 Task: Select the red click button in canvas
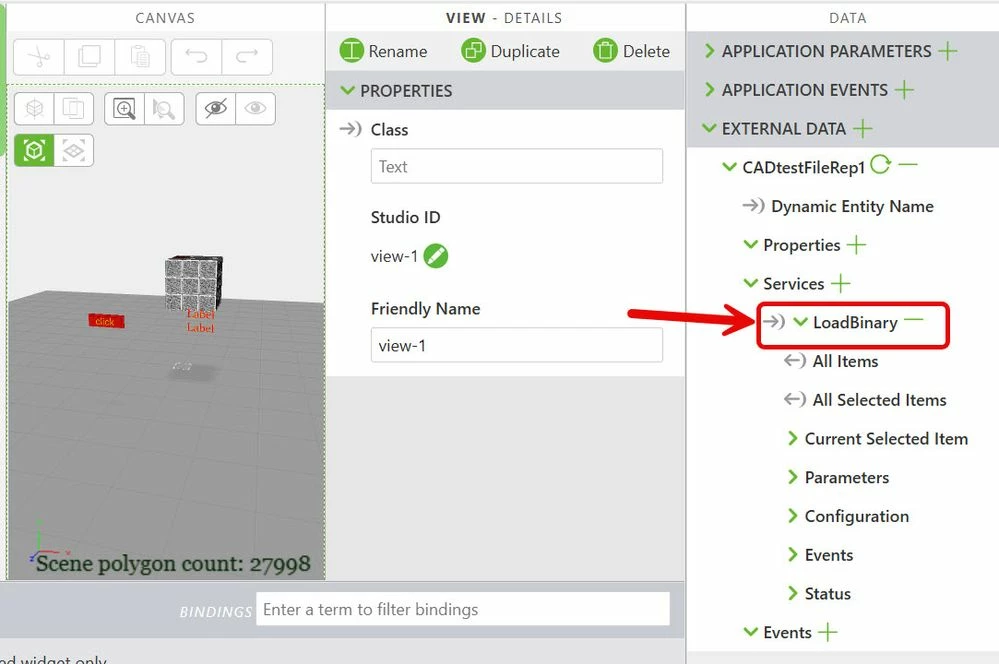(106, 321)
